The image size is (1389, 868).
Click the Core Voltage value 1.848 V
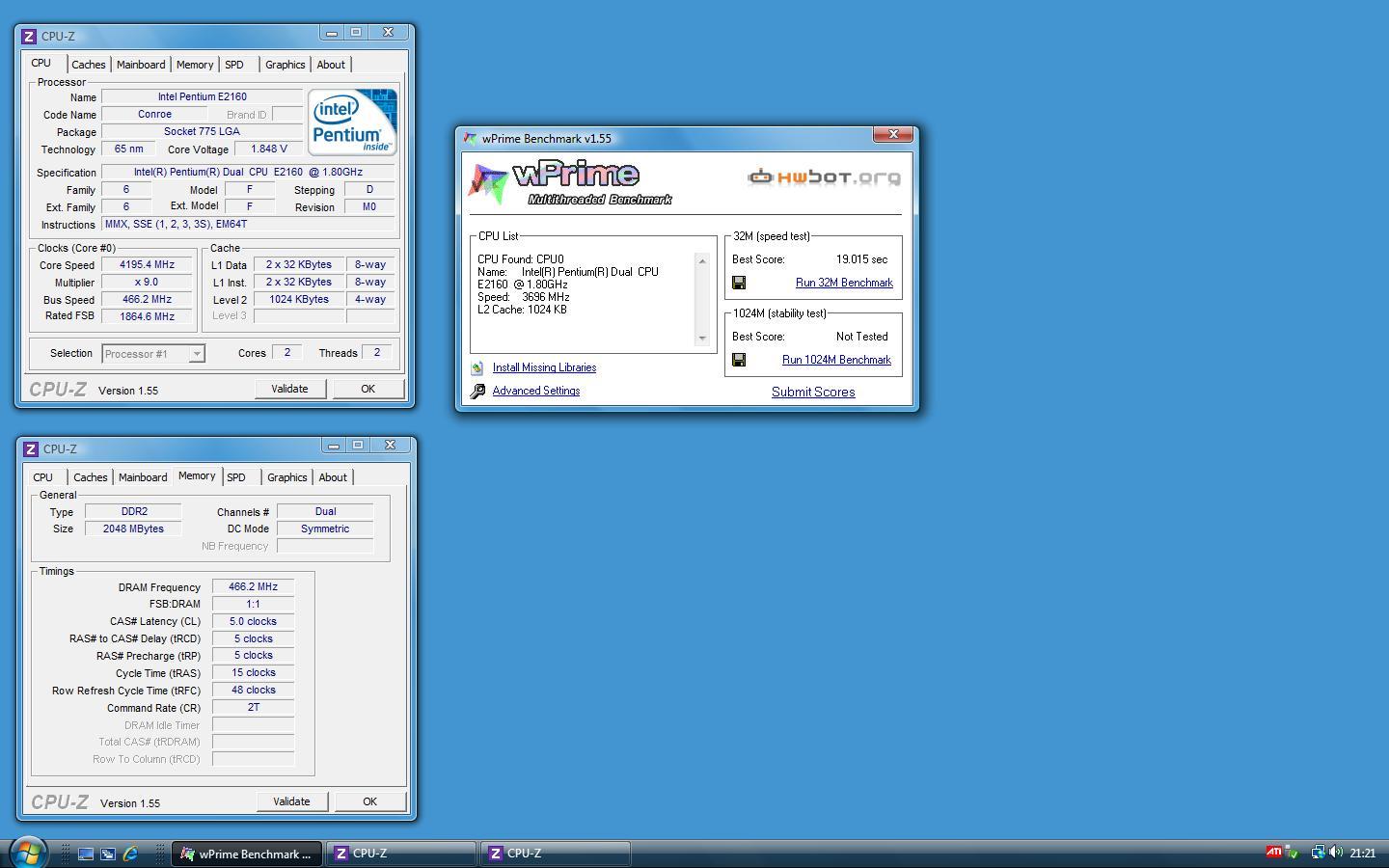[x=269, y=149]
